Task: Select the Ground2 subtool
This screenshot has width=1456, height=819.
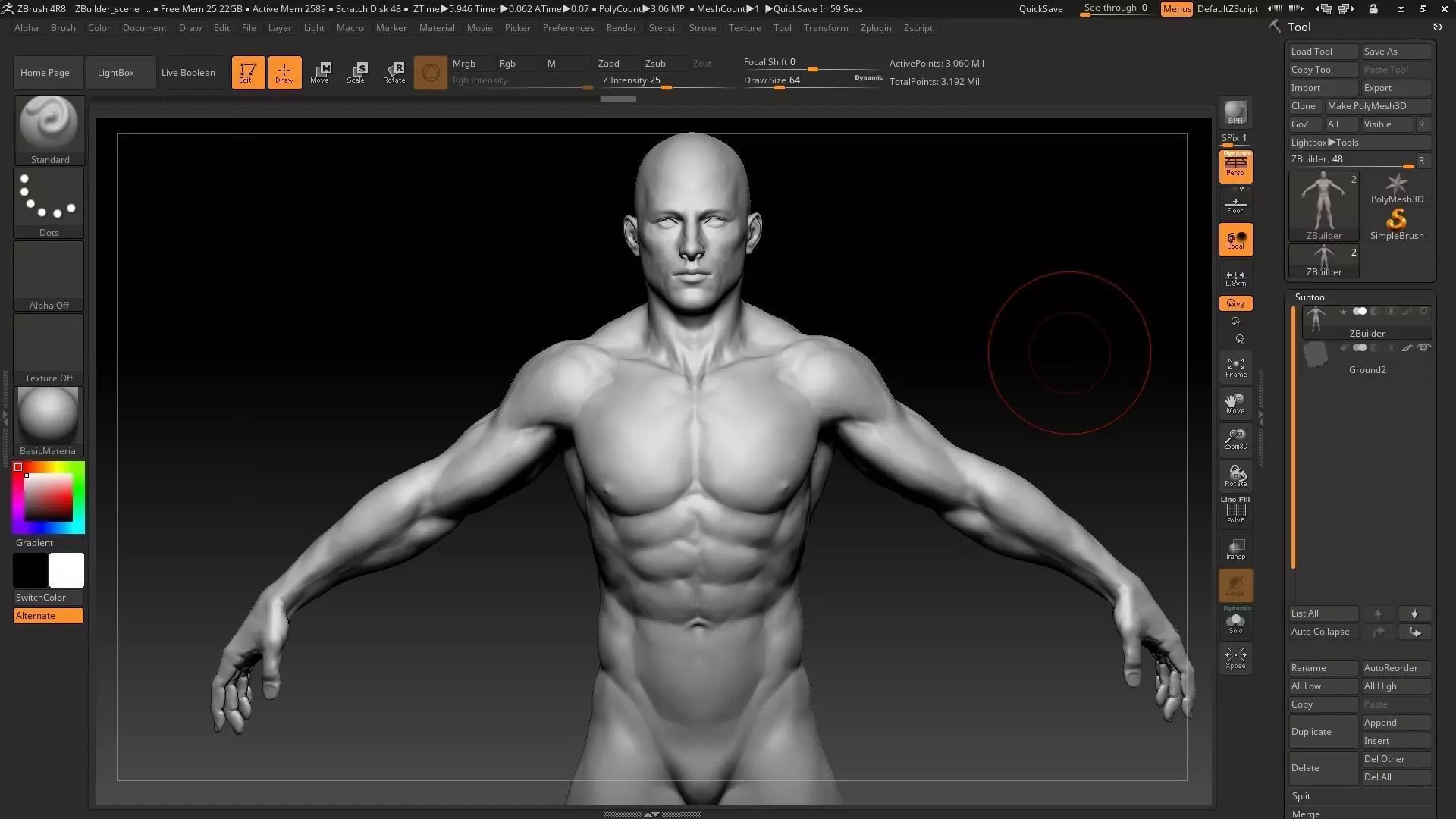Action: pyautogui.click(x=1367, y=359)
